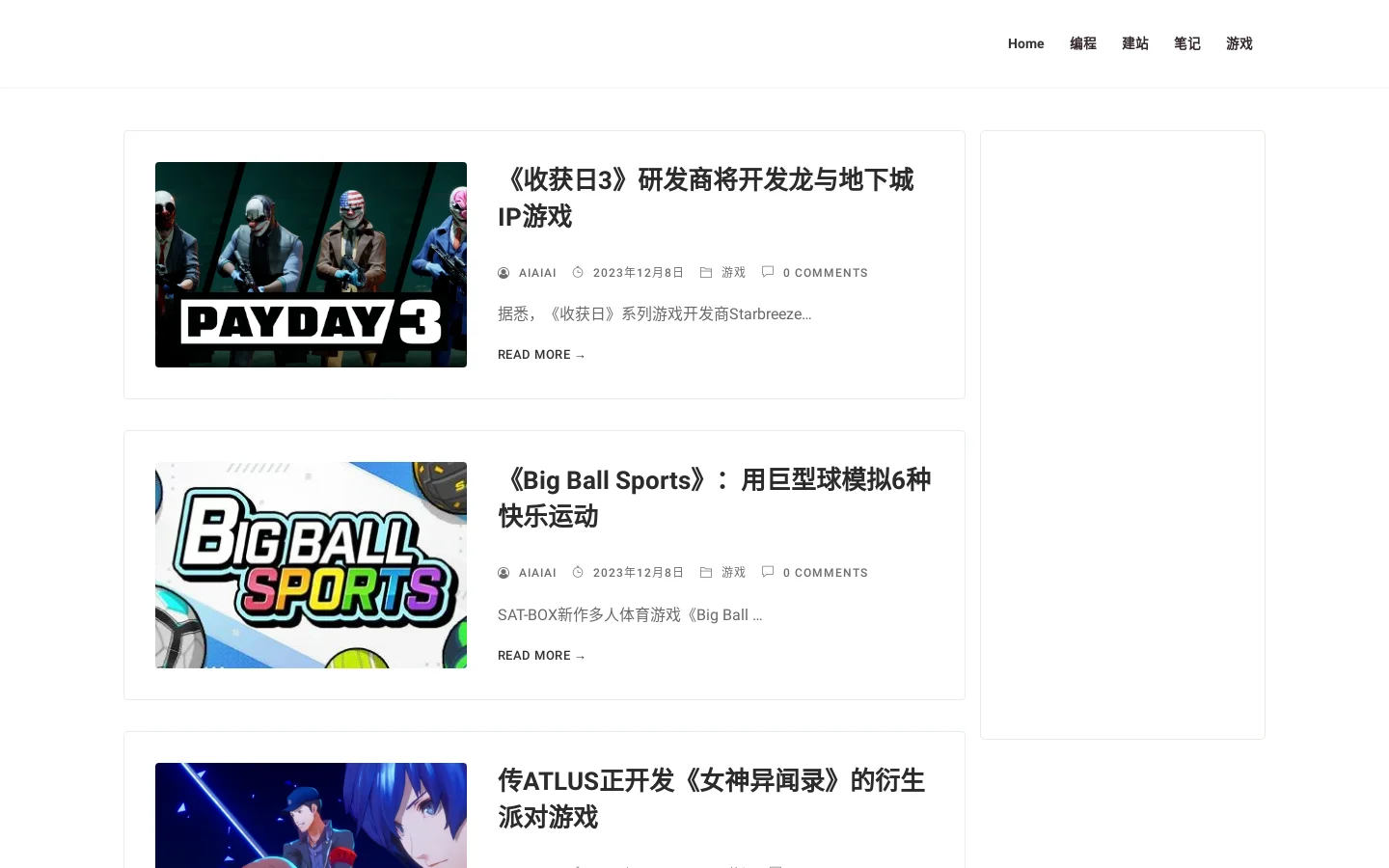Screen dimensions: 1389x868
Task: Click Read More on the 收获日3 post
Action: click(541, 355)
